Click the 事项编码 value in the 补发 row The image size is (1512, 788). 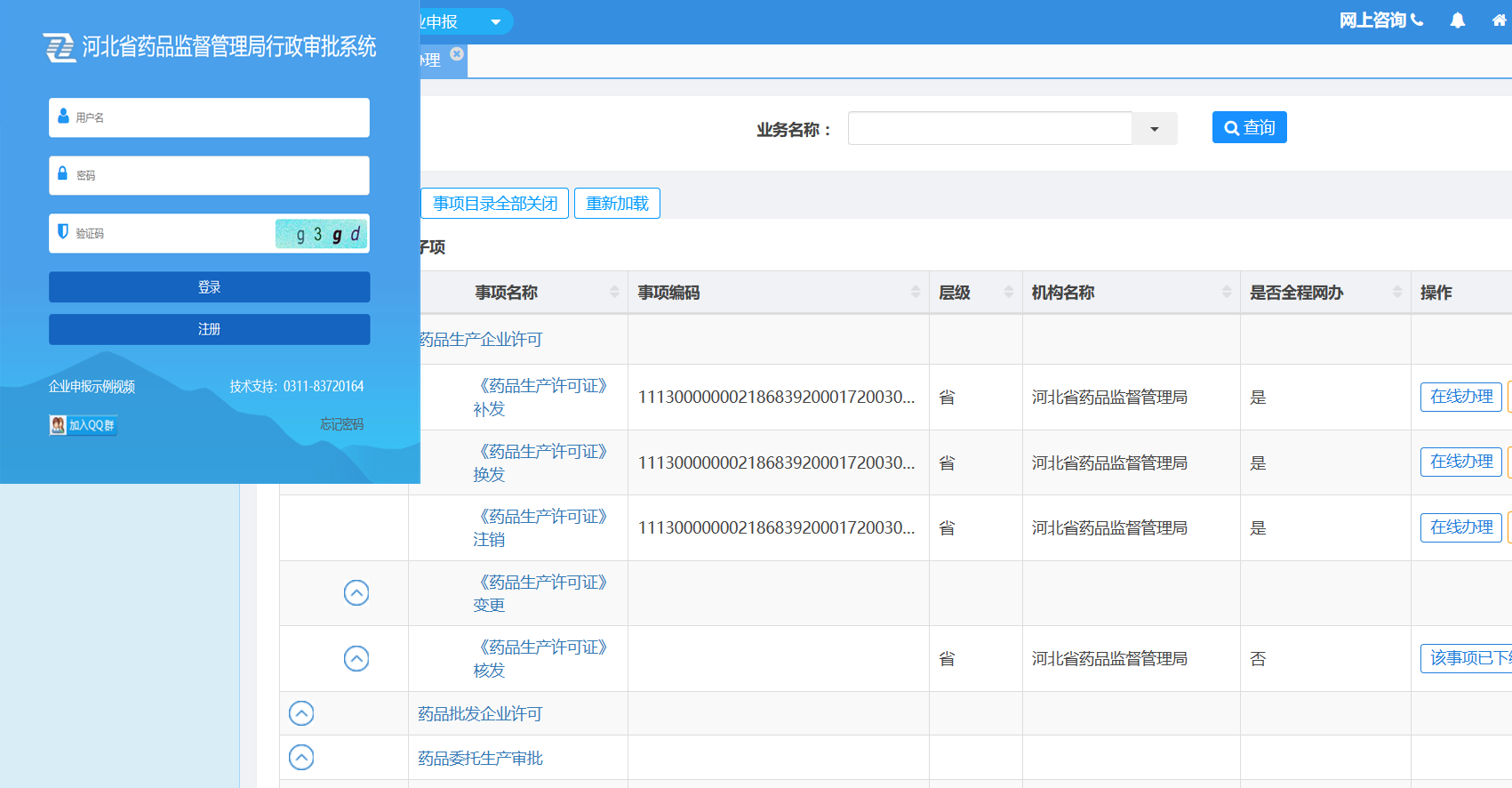(x=776, y=397)
